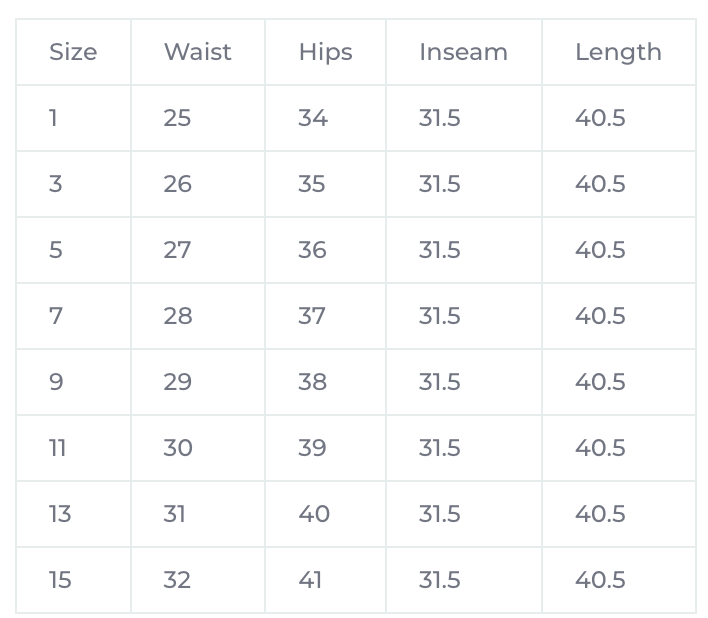Click the Hips column header
The width and height of the screenshot is (708, 618).
point(325,52)
